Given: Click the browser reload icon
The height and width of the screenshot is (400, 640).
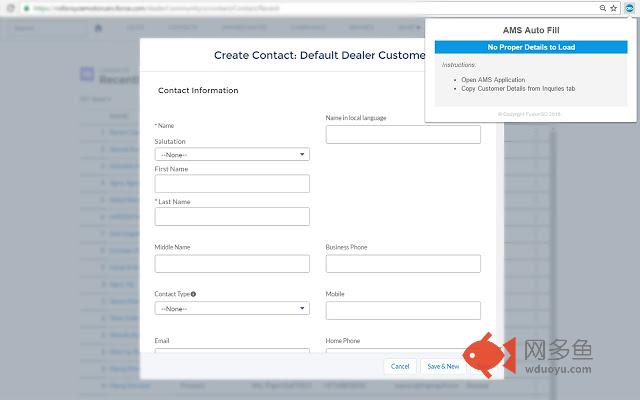Looking at the screenshot, I should coord(11,8).
